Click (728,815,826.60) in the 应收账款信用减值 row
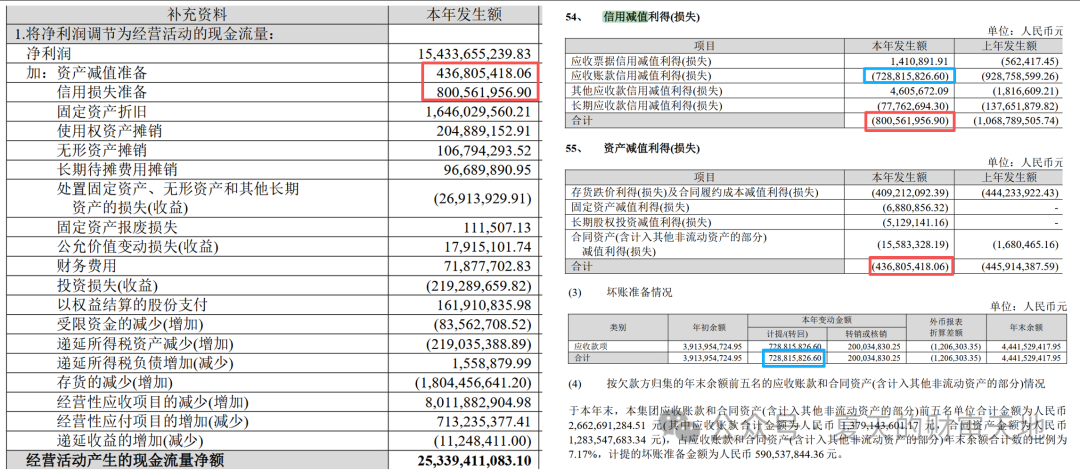This screenshot has width=1080, height=471. 911,75
